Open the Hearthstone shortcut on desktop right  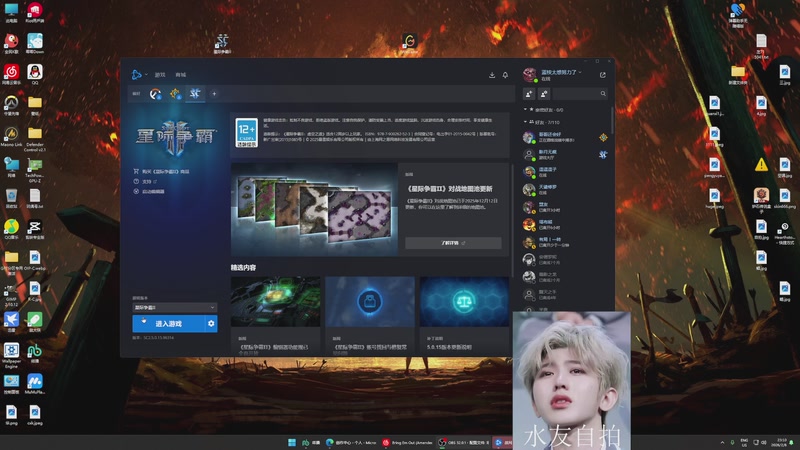[785, 233]
